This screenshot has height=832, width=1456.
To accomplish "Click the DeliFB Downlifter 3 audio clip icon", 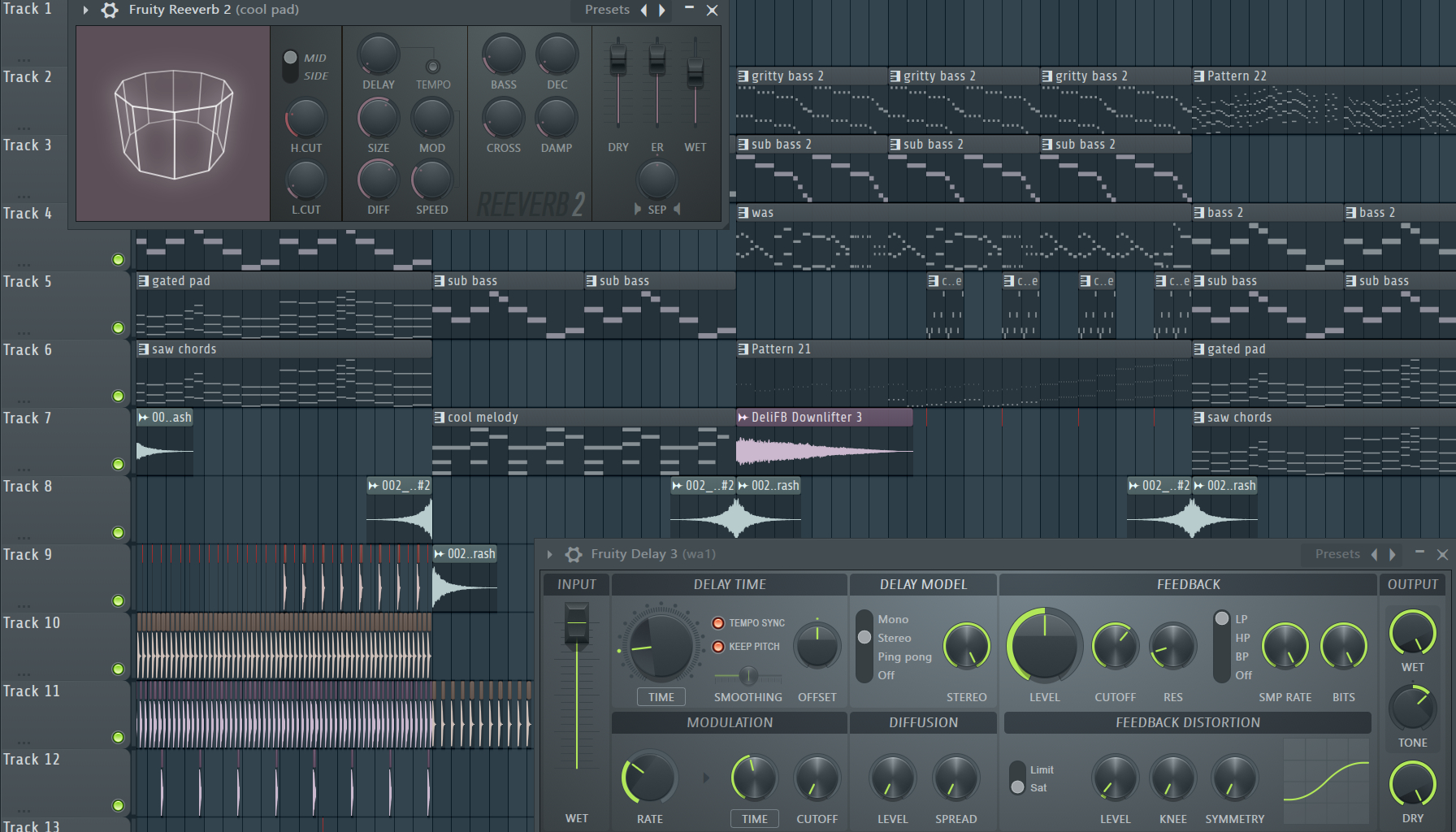I will (x=743, y=417).
